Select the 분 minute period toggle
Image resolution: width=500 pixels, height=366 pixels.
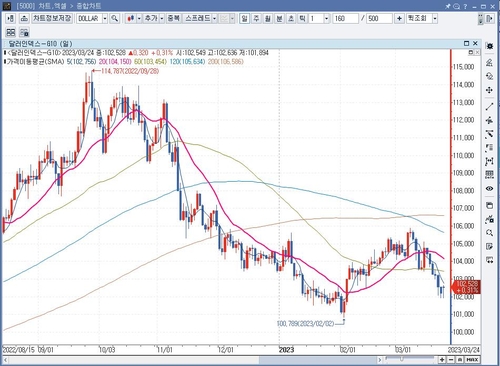(279, 18)
